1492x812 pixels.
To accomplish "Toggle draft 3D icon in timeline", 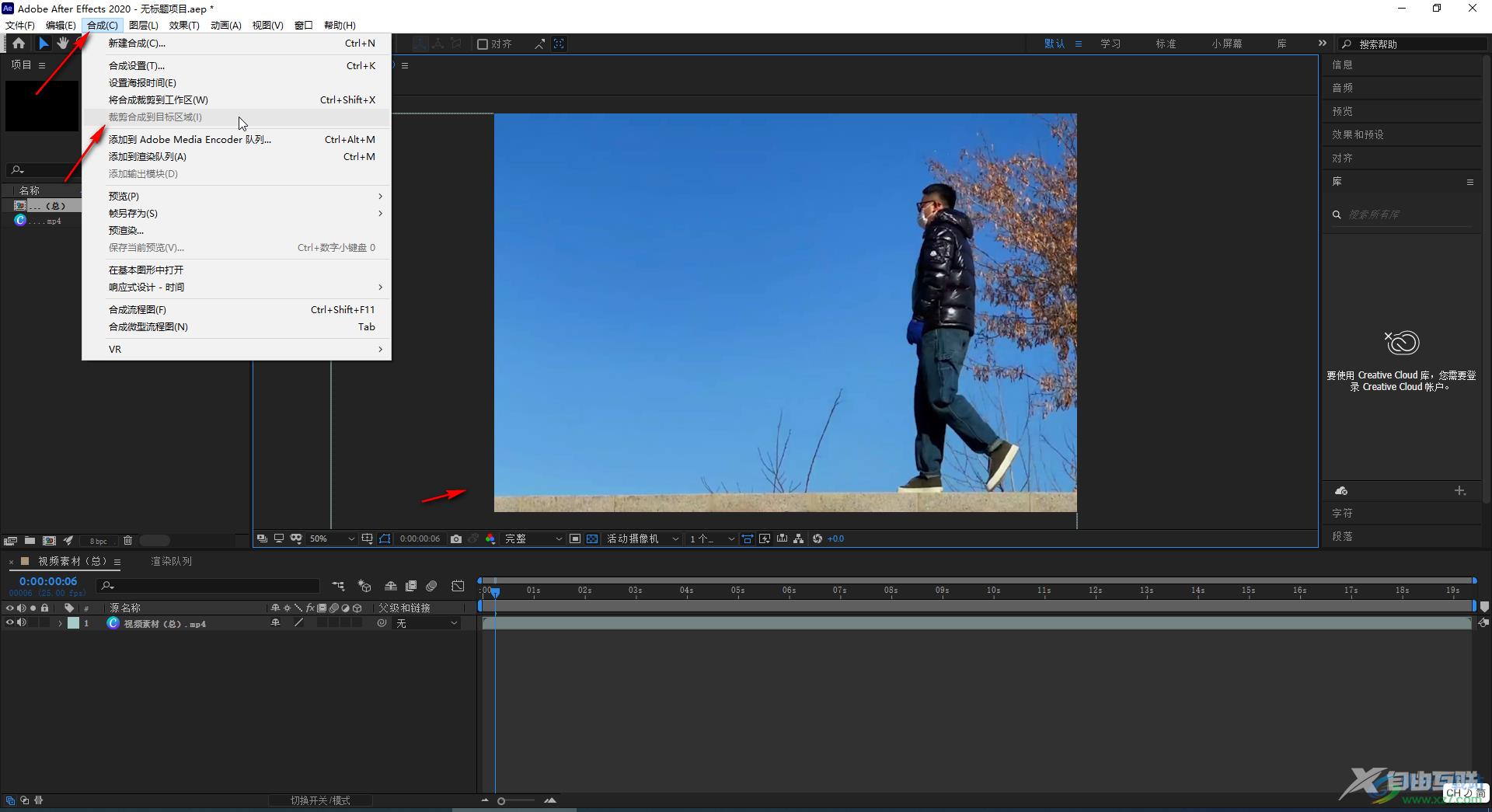I will 364,586.
